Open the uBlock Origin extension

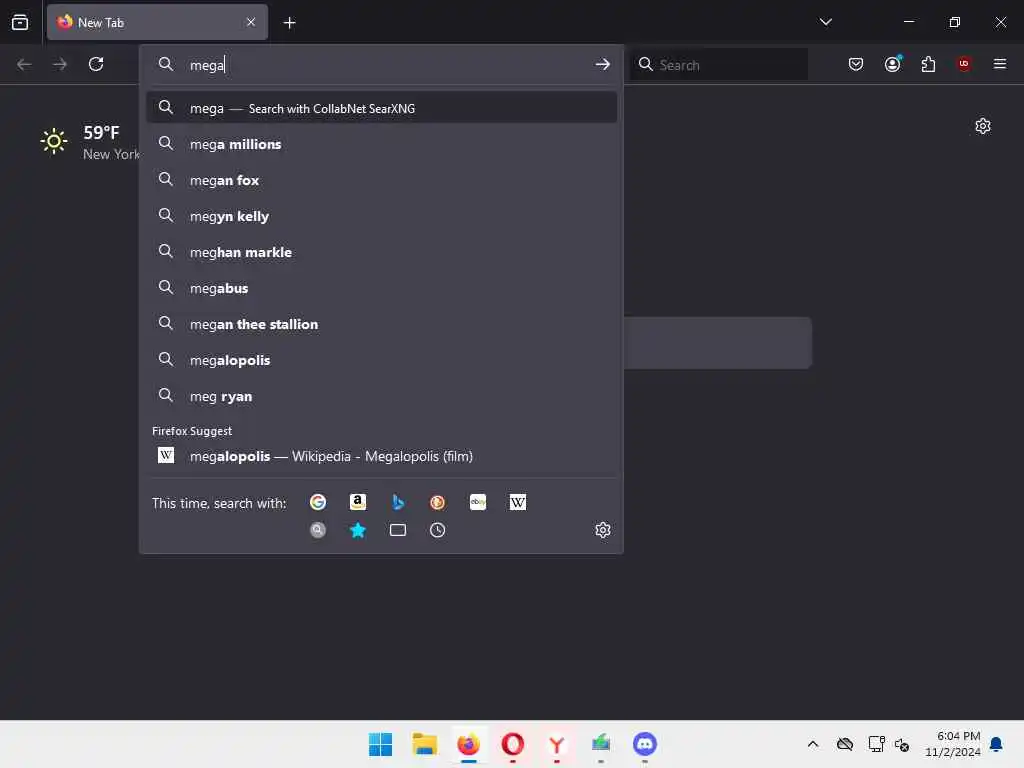(964, 64)
